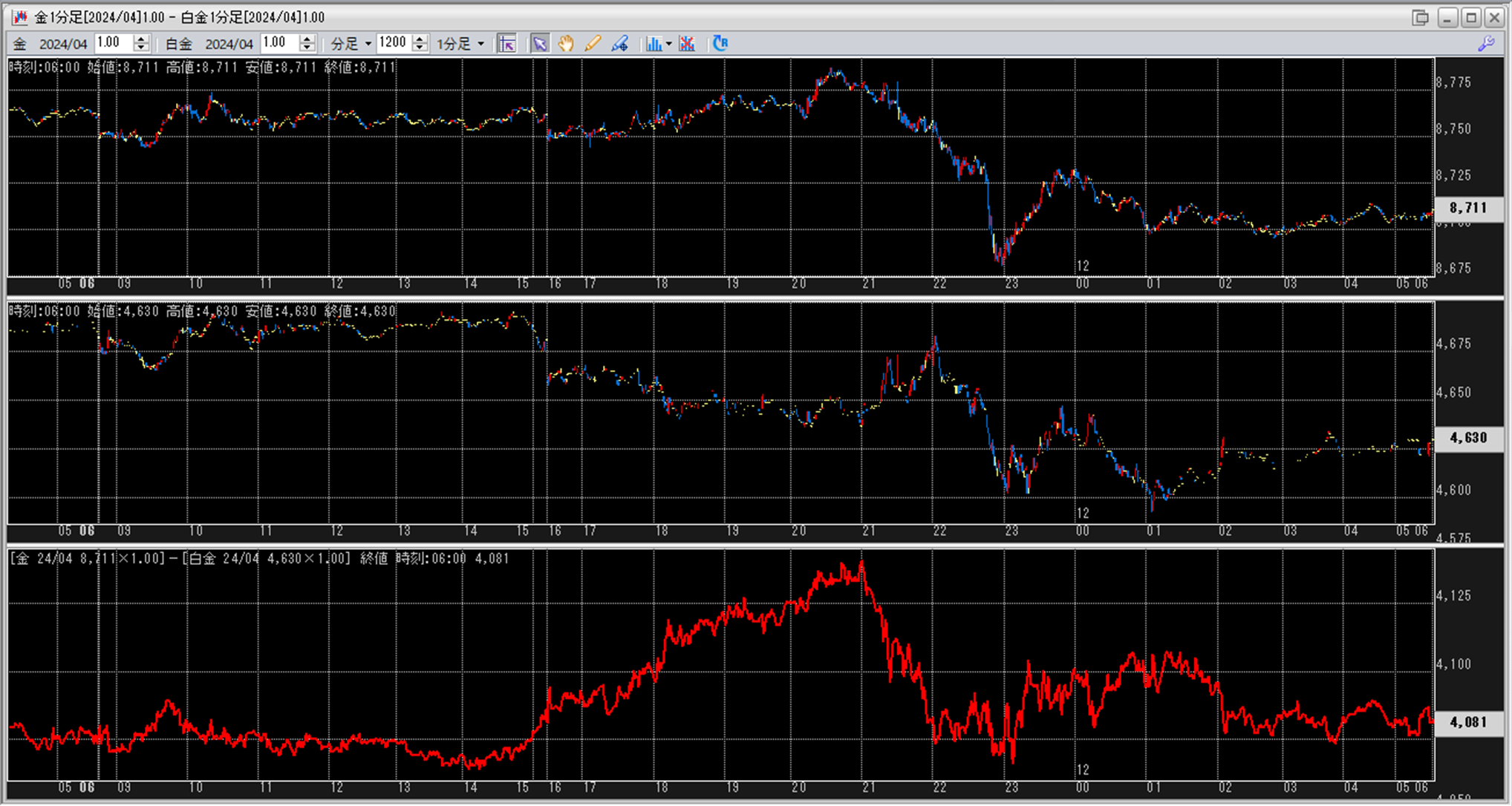The image size is (1512, 806).
Task: Open the chart indicator dropdown arrow
Action: 669,44
